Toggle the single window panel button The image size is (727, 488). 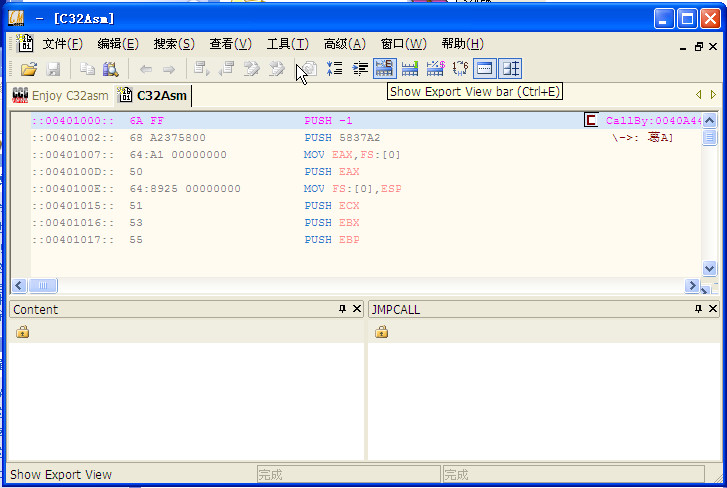point(485,68)
